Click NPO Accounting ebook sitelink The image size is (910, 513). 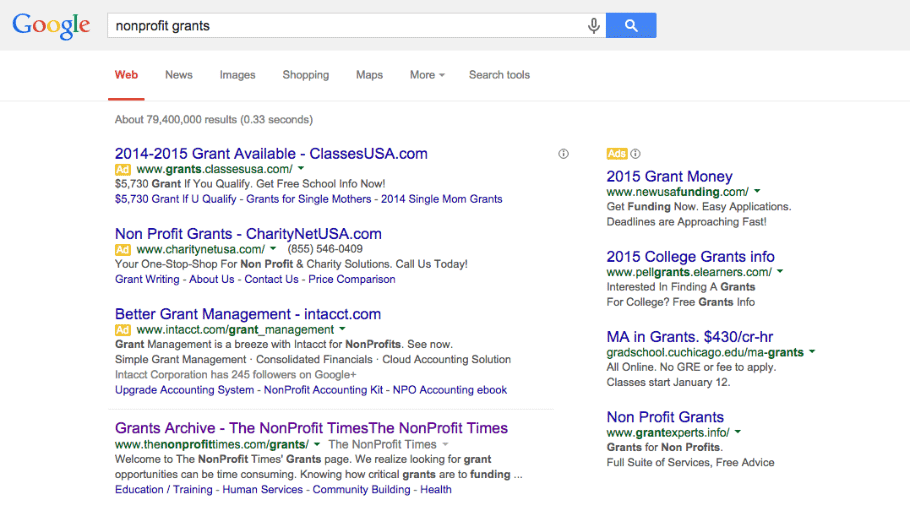click(x=450, y=390)
